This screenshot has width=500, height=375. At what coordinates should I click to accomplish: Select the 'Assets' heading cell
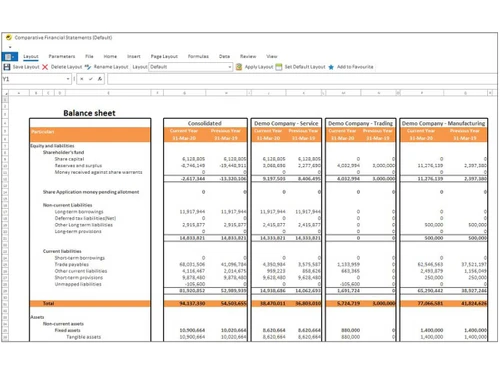coord(37,317)
